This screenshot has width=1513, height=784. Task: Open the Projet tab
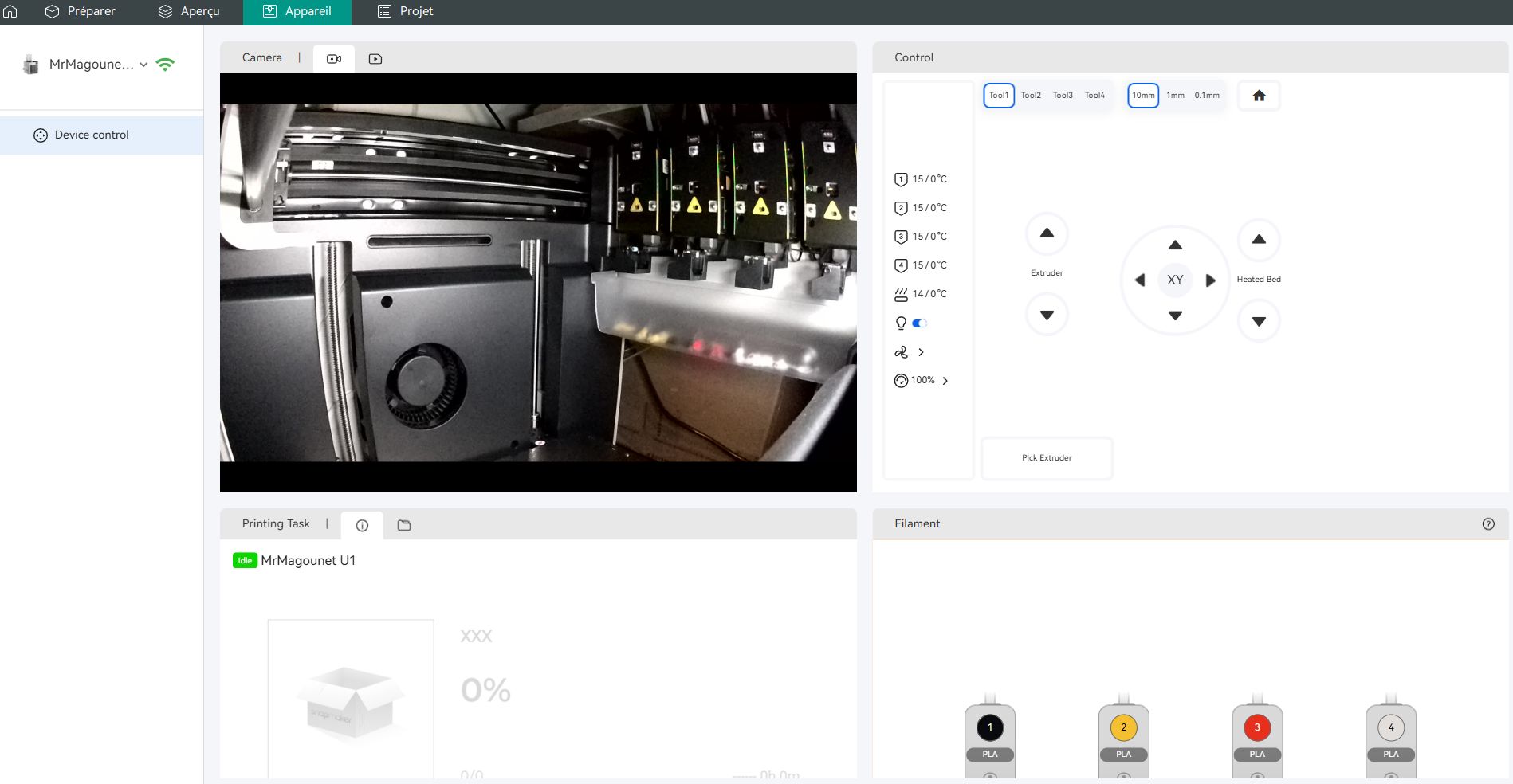coord(405,11)
